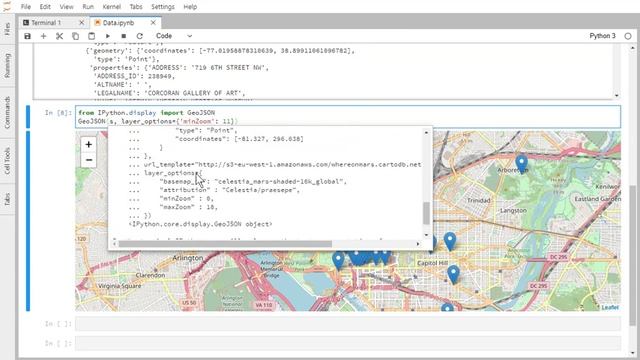Open the cell type dropdown showing Code
Viewport: 640px width, 360px height.
click(174, 36)
